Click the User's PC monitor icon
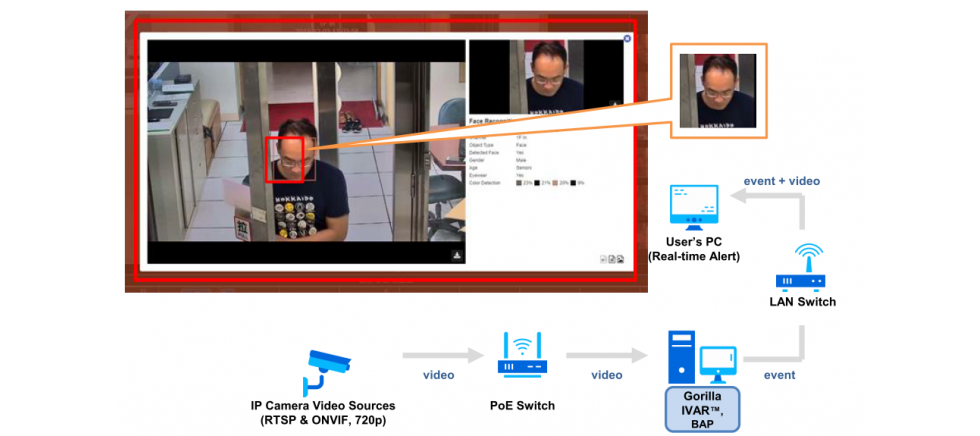This screenshot has width=980, height=436. (694, 207)
